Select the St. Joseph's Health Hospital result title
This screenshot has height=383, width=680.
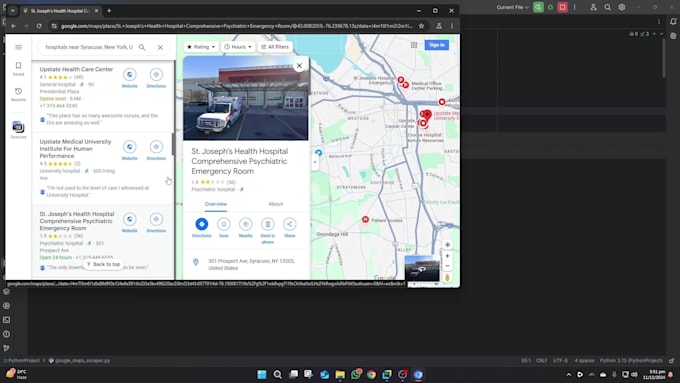click(77, 221)
